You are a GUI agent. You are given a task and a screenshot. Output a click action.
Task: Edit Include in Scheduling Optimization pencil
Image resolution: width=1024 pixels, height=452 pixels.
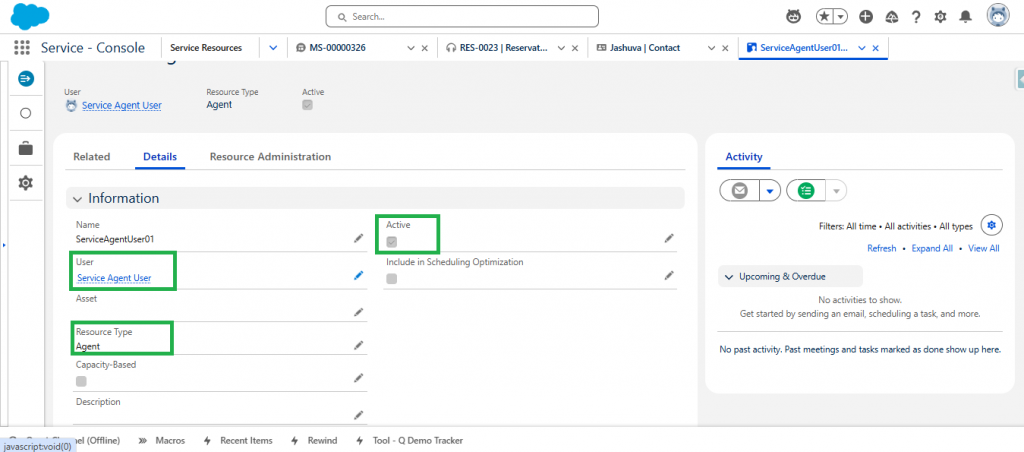coord(669,276)
